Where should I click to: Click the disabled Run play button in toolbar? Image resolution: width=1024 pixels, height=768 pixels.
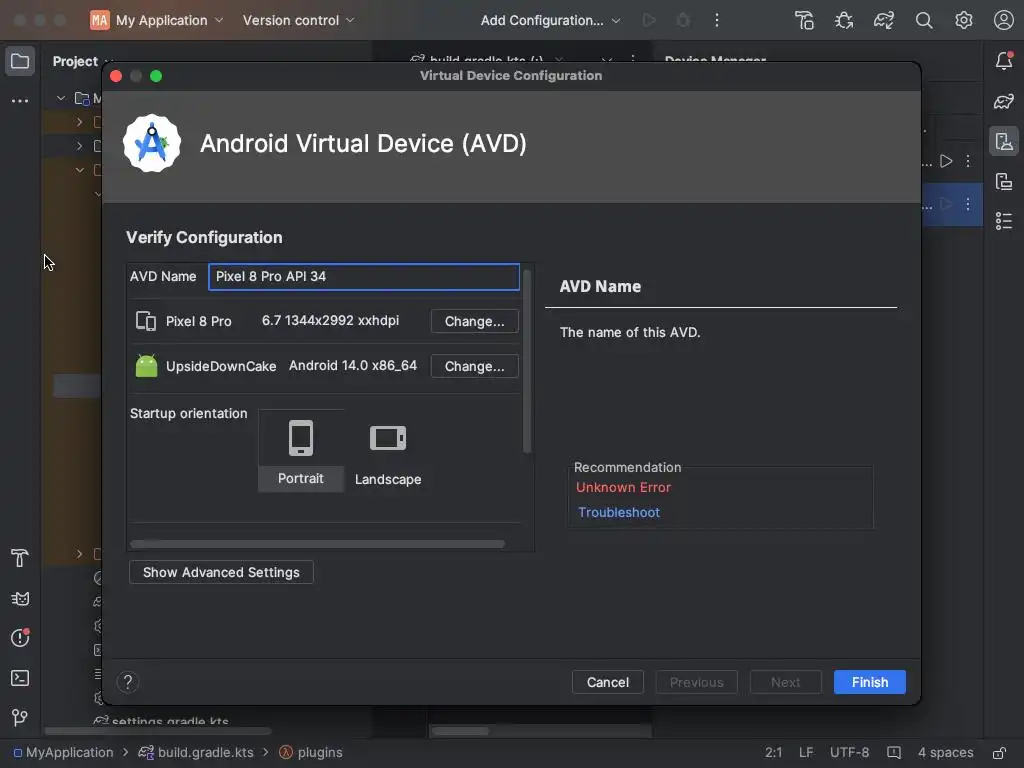(x=648, y=20)
